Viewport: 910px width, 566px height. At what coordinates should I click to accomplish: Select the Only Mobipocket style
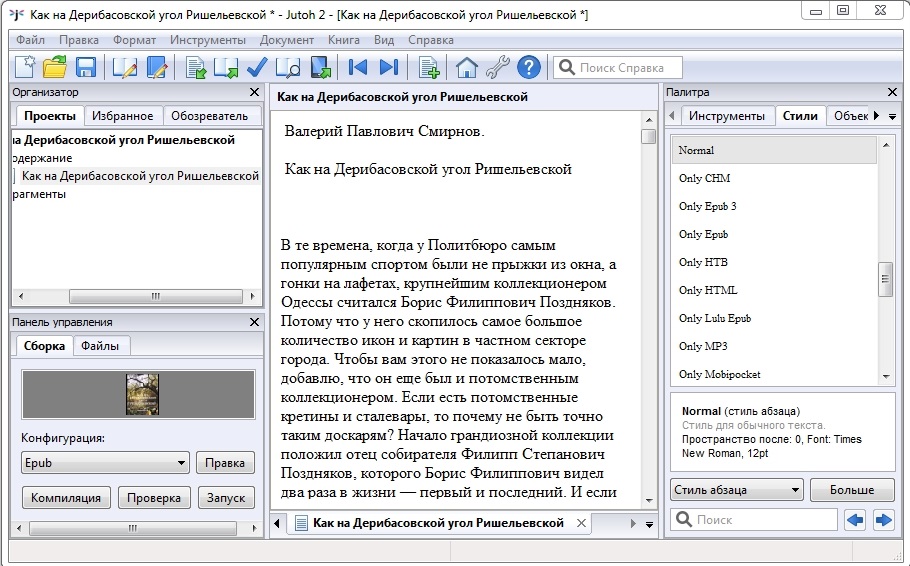[x=774, y=374]
